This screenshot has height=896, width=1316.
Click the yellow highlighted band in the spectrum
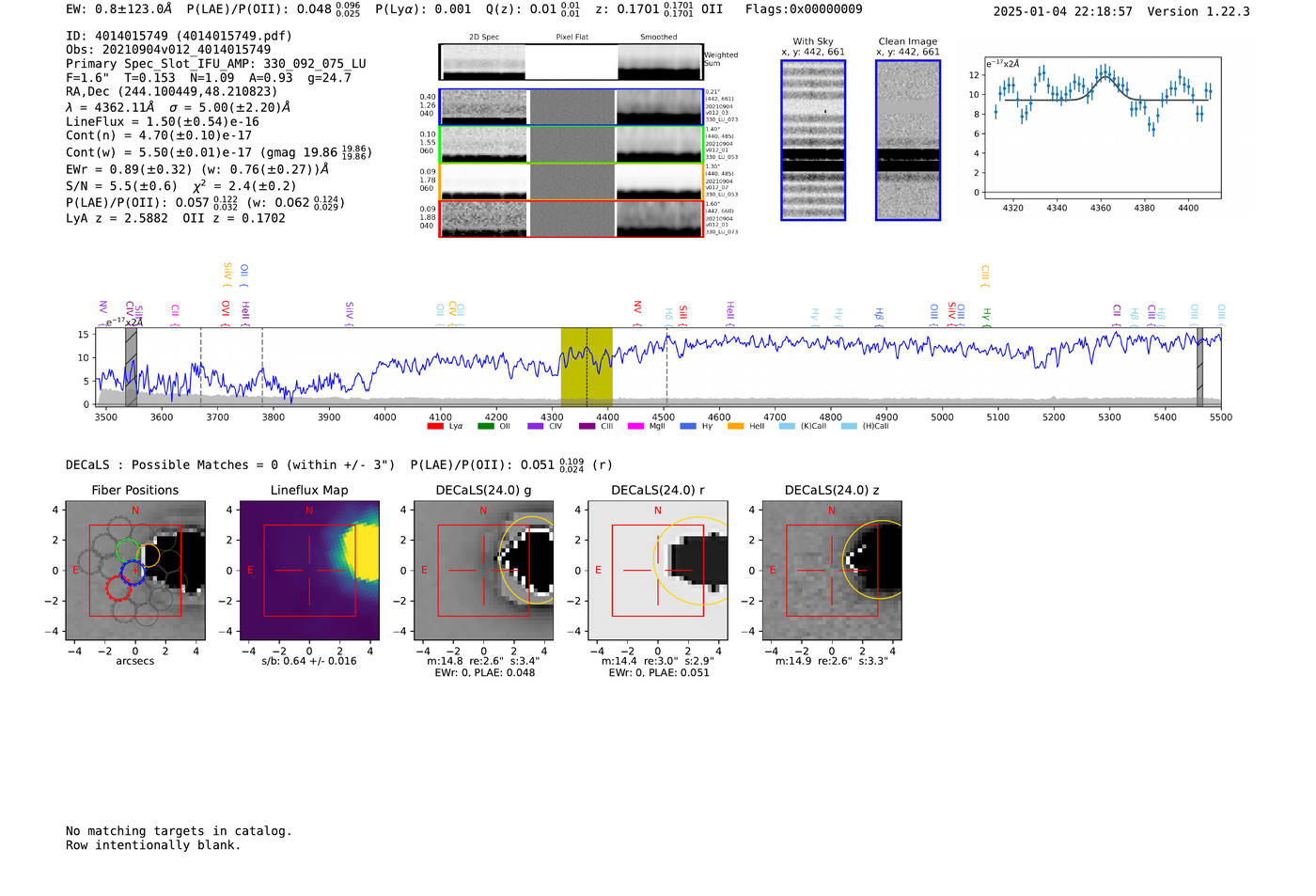pos(587,367)
